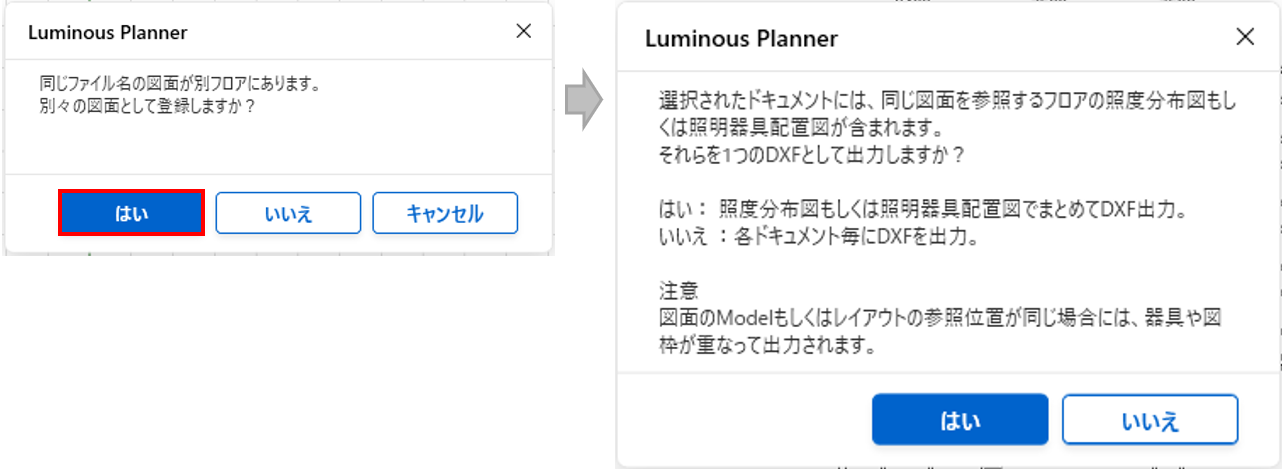Close the left Luminous Planner dialog

tap(523, 31)
